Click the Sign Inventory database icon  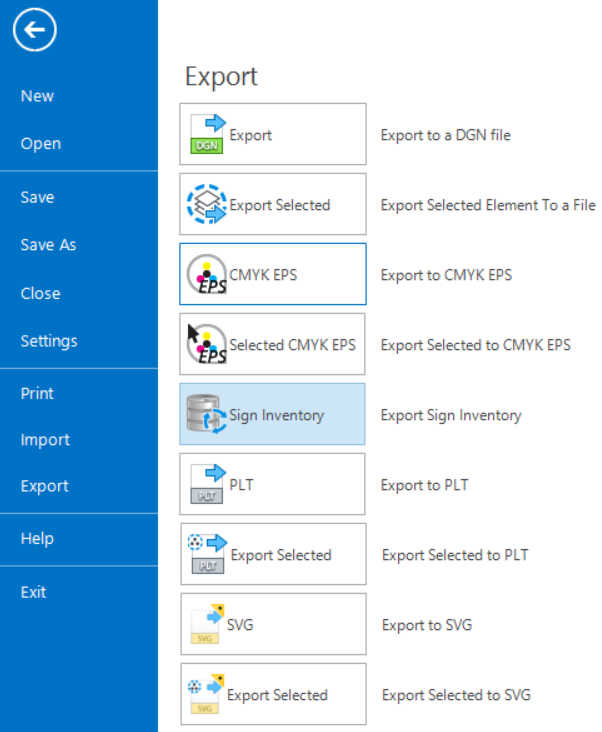coord(206,415)
